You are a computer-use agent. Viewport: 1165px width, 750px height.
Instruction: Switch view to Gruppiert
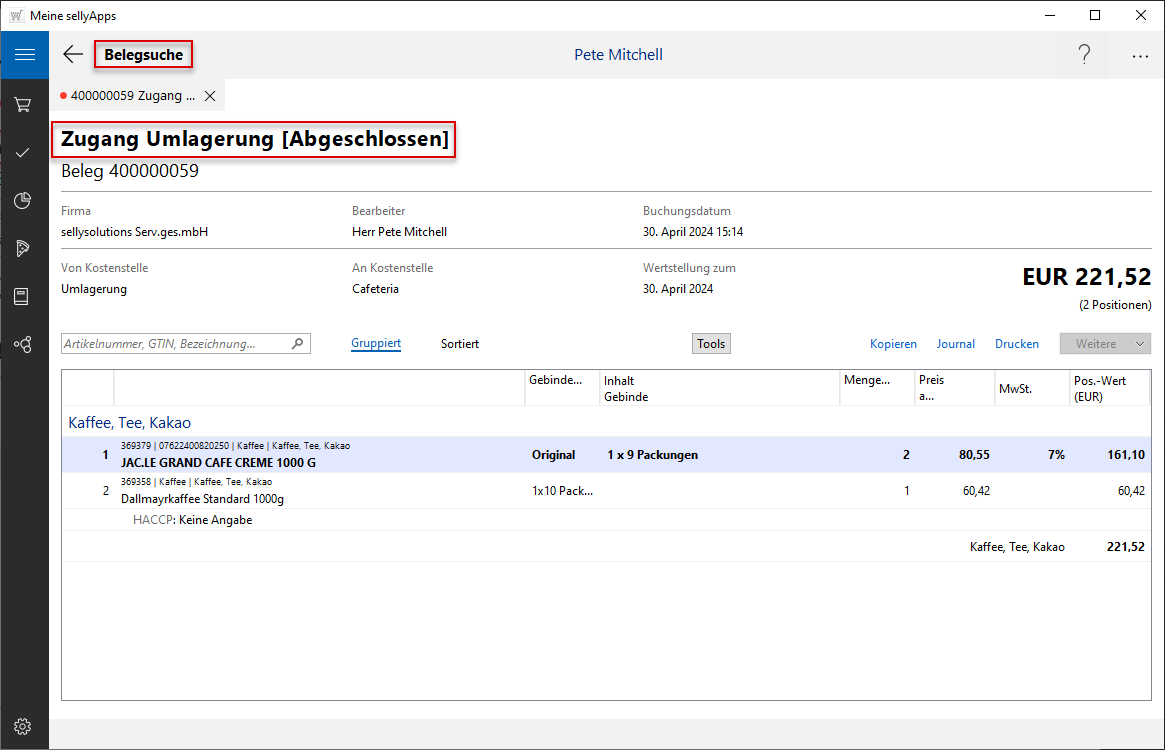[x=376, y=344]
